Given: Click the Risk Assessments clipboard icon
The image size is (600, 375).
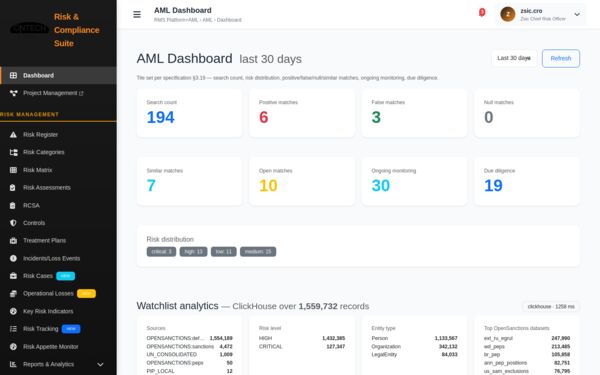Looking at the screenshot, I should click(x=13, y=188).
